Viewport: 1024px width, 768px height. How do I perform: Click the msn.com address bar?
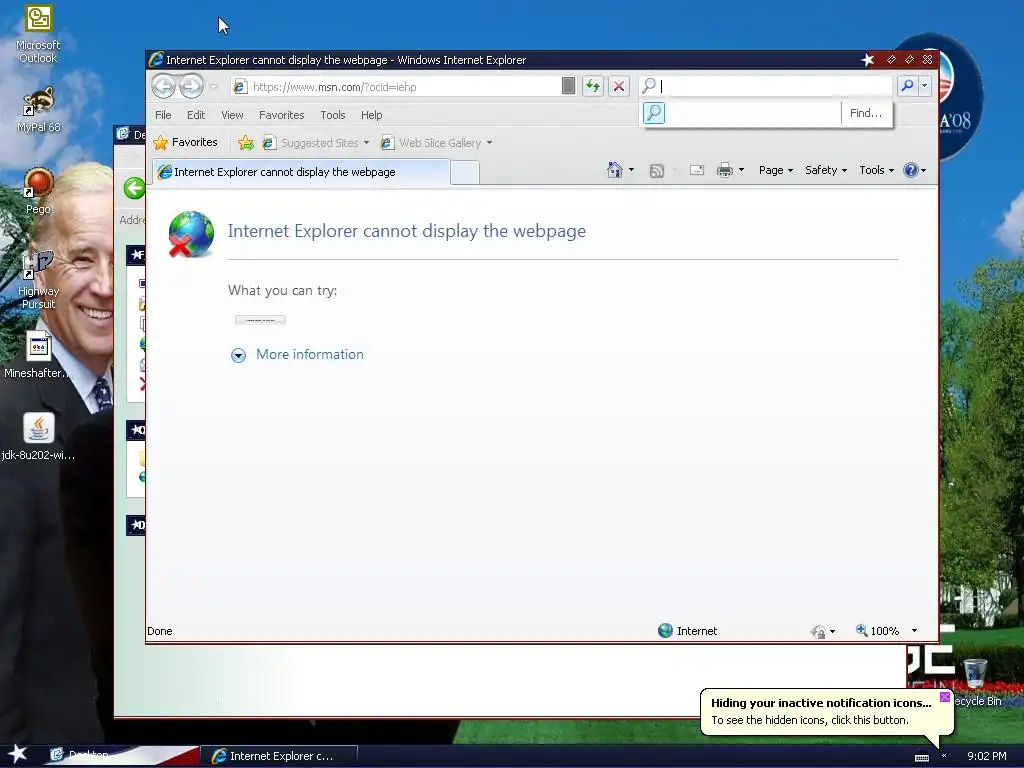tap(396, 87)
